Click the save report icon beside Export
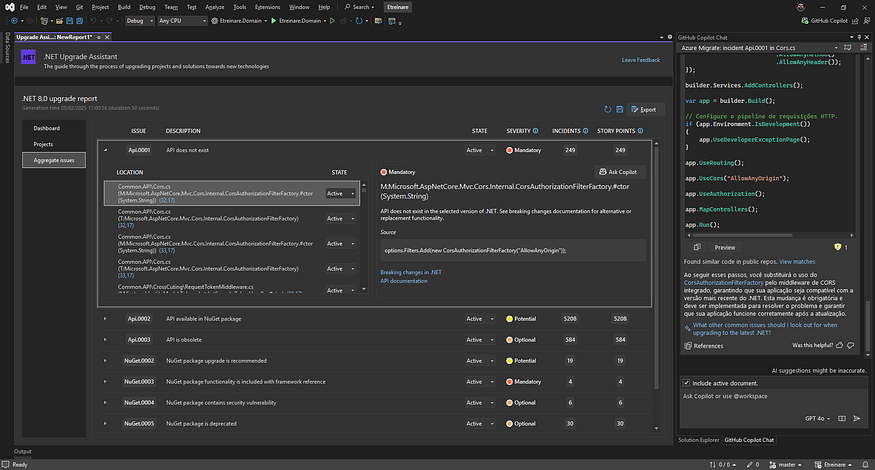 [x=620, y=109]
